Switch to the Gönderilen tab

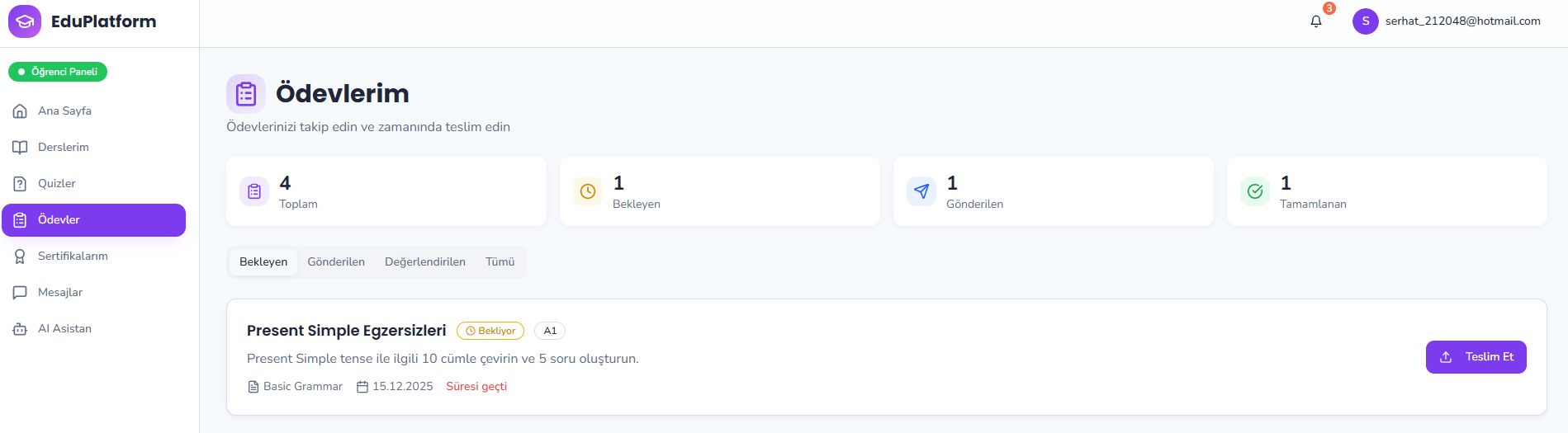pyautogui.click(x=336, y=261)
